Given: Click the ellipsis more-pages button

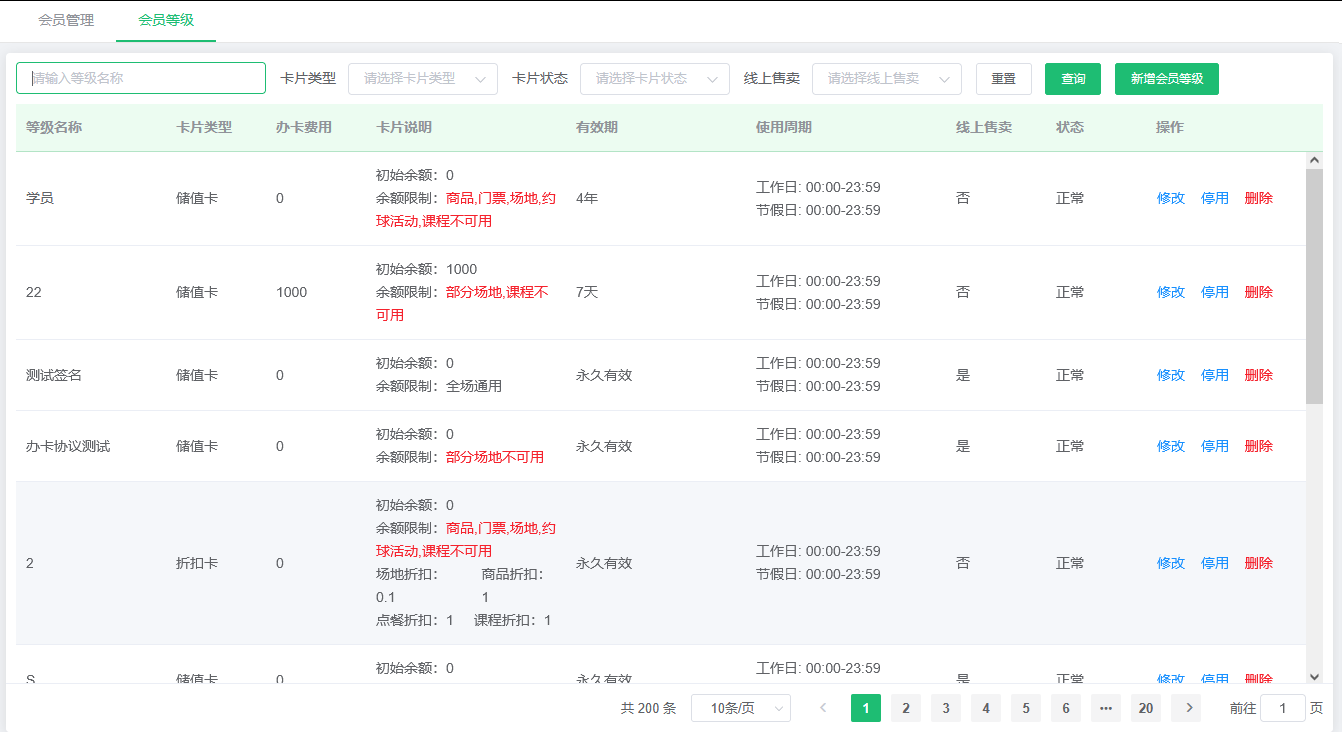Looking at the screenshot, I should click(1106, 708).
